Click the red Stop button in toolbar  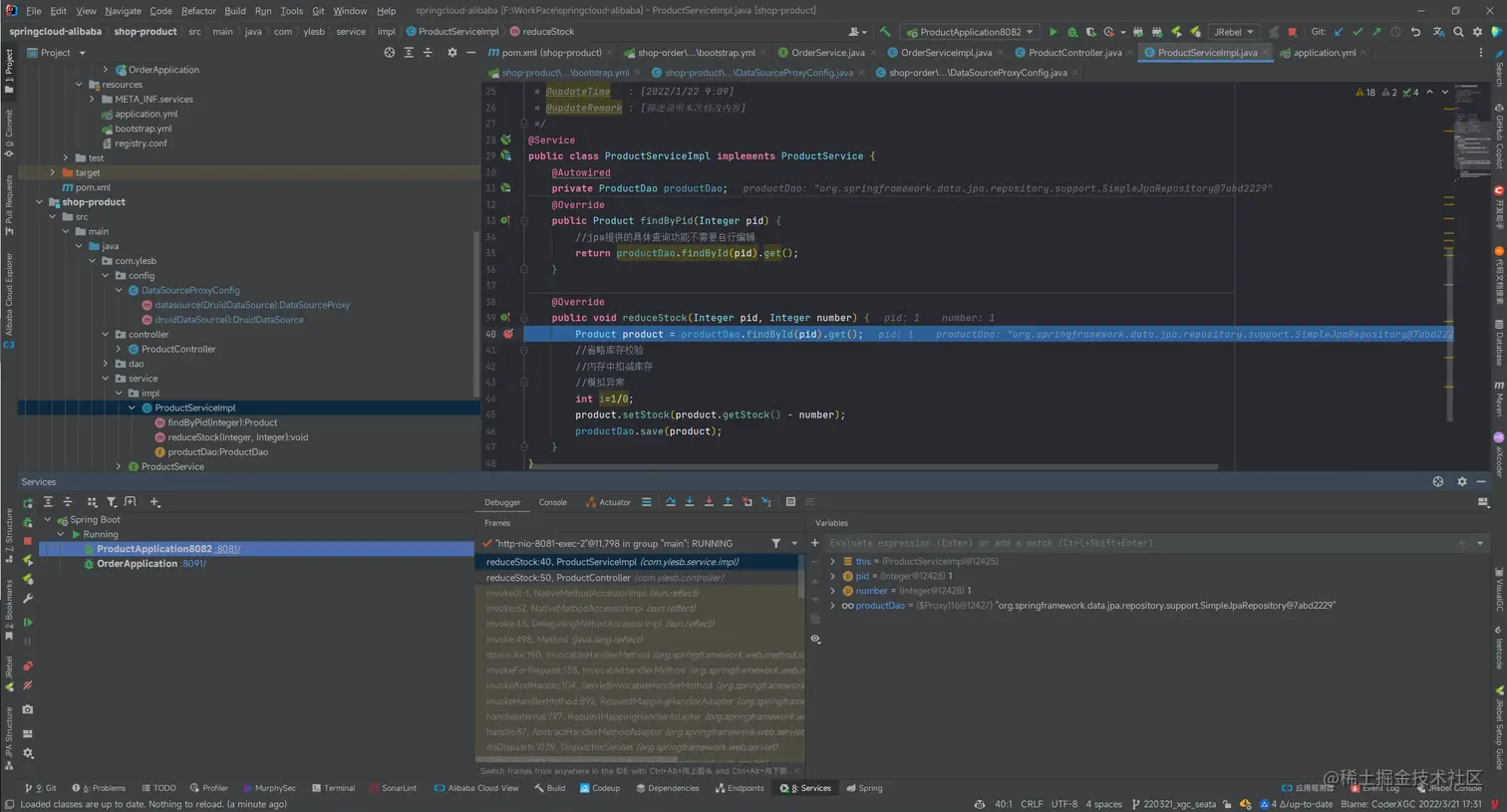coord(1292,32)
